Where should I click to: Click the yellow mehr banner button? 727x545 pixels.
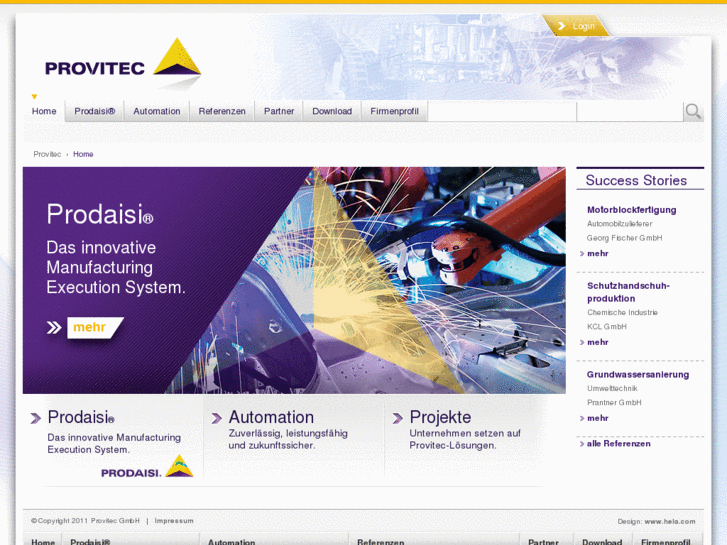pyautogui.click(x=95, y=327)
